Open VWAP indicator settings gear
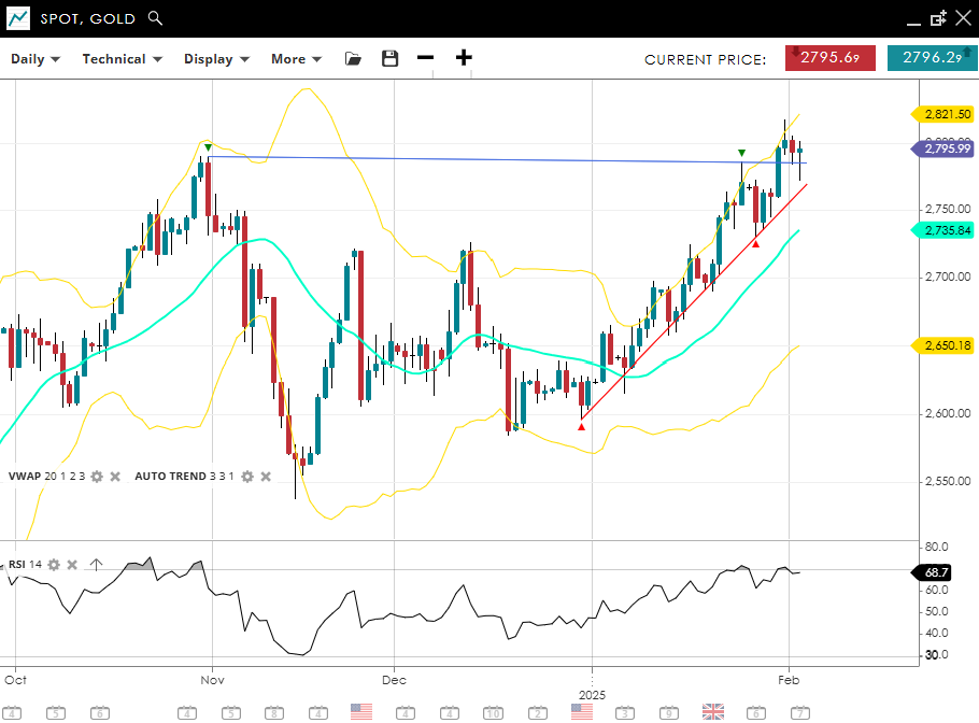The height and width of the screenshot is (723, 979). [97, 477]
